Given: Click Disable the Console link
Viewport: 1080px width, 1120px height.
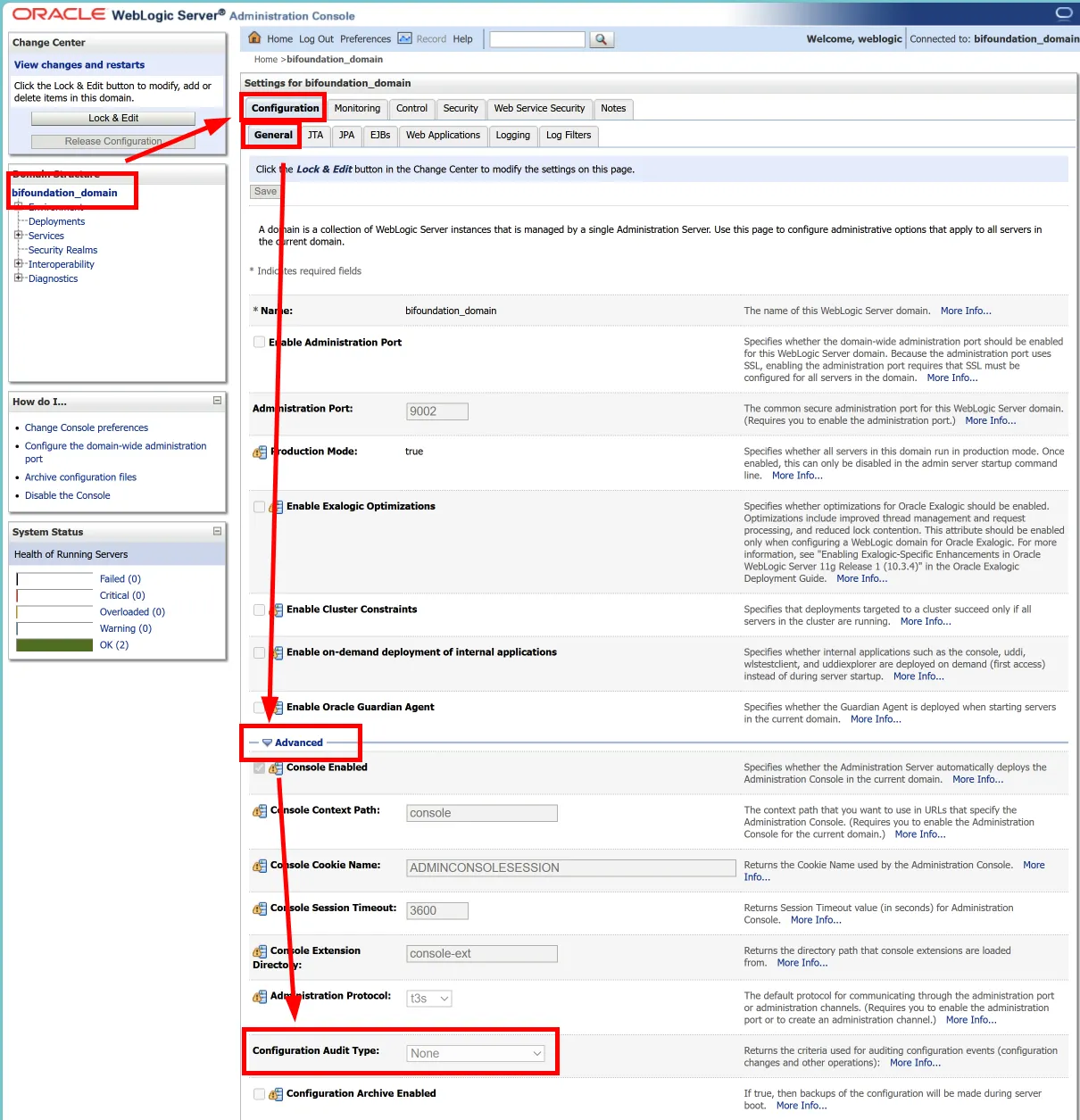Looking at the screenshot, I should (68, 495).
